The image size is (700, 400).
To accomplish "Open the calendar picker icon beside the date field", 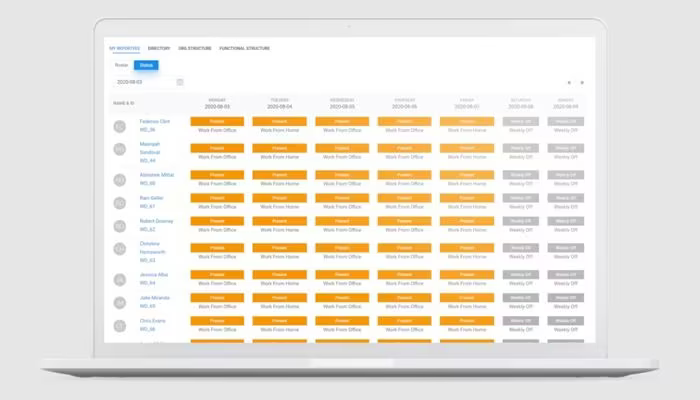I will pos(180,82).
